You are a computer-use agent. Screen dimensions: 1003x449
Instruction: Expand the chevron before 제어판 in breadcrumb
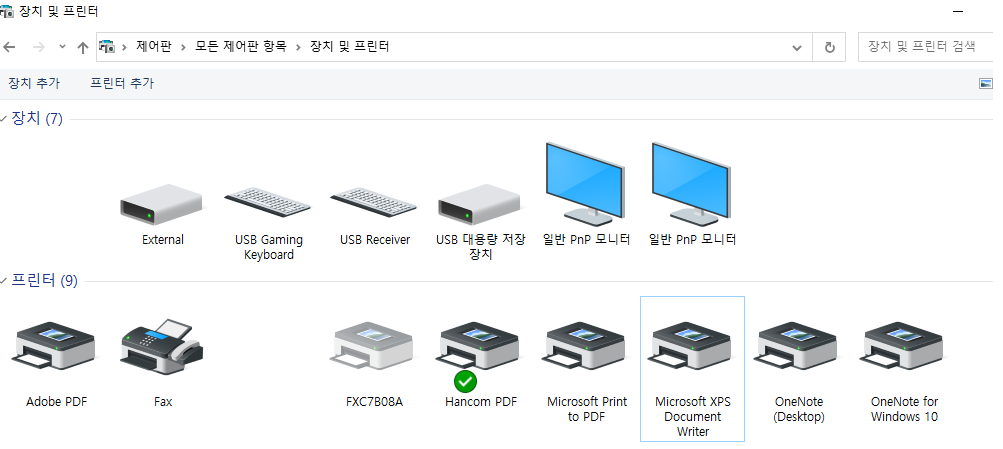pyautogui.click(x=124, y=47)
